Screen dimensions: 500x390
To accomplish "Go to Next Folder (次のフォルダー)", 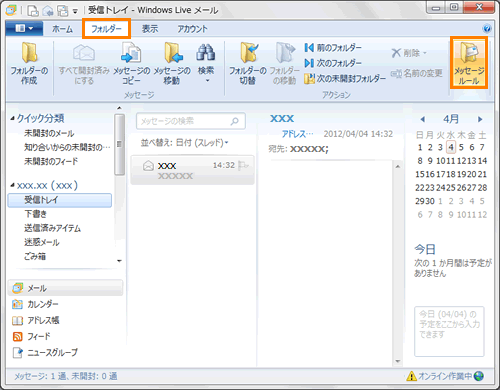I will point(333,63).
